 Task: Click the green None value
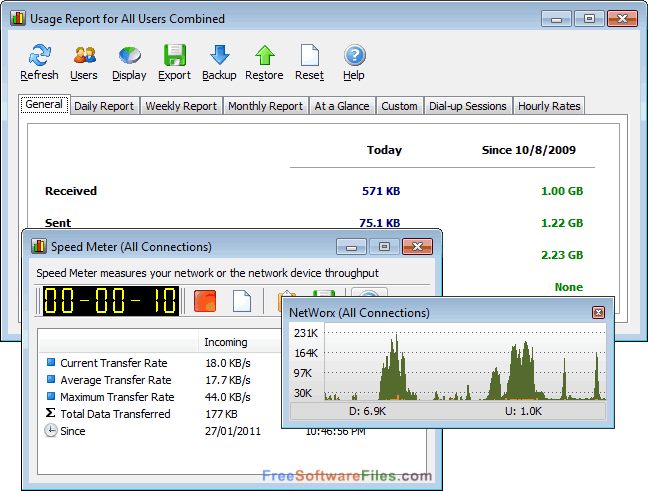(569, 287)
